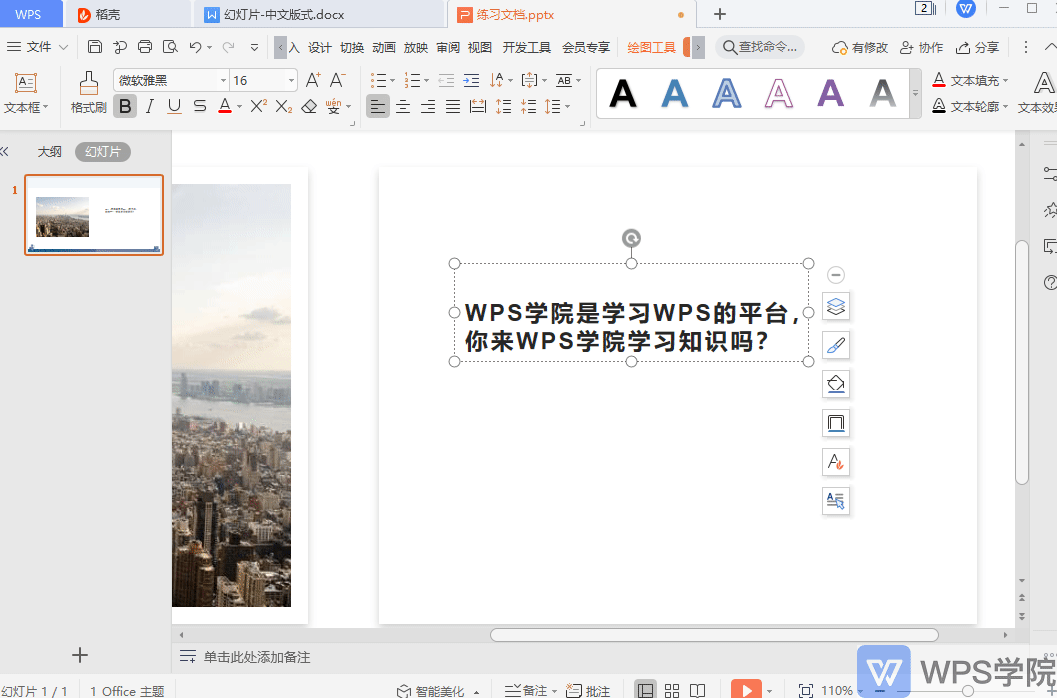Increase the font size with A+
Screen dimensions: 1057x698
[x=313, y=80]
